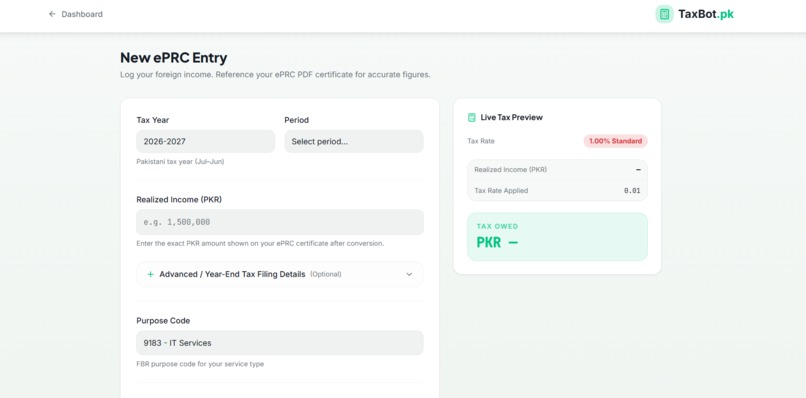Open the Tax Year 2026-2027 dropdown

(206, 141)
